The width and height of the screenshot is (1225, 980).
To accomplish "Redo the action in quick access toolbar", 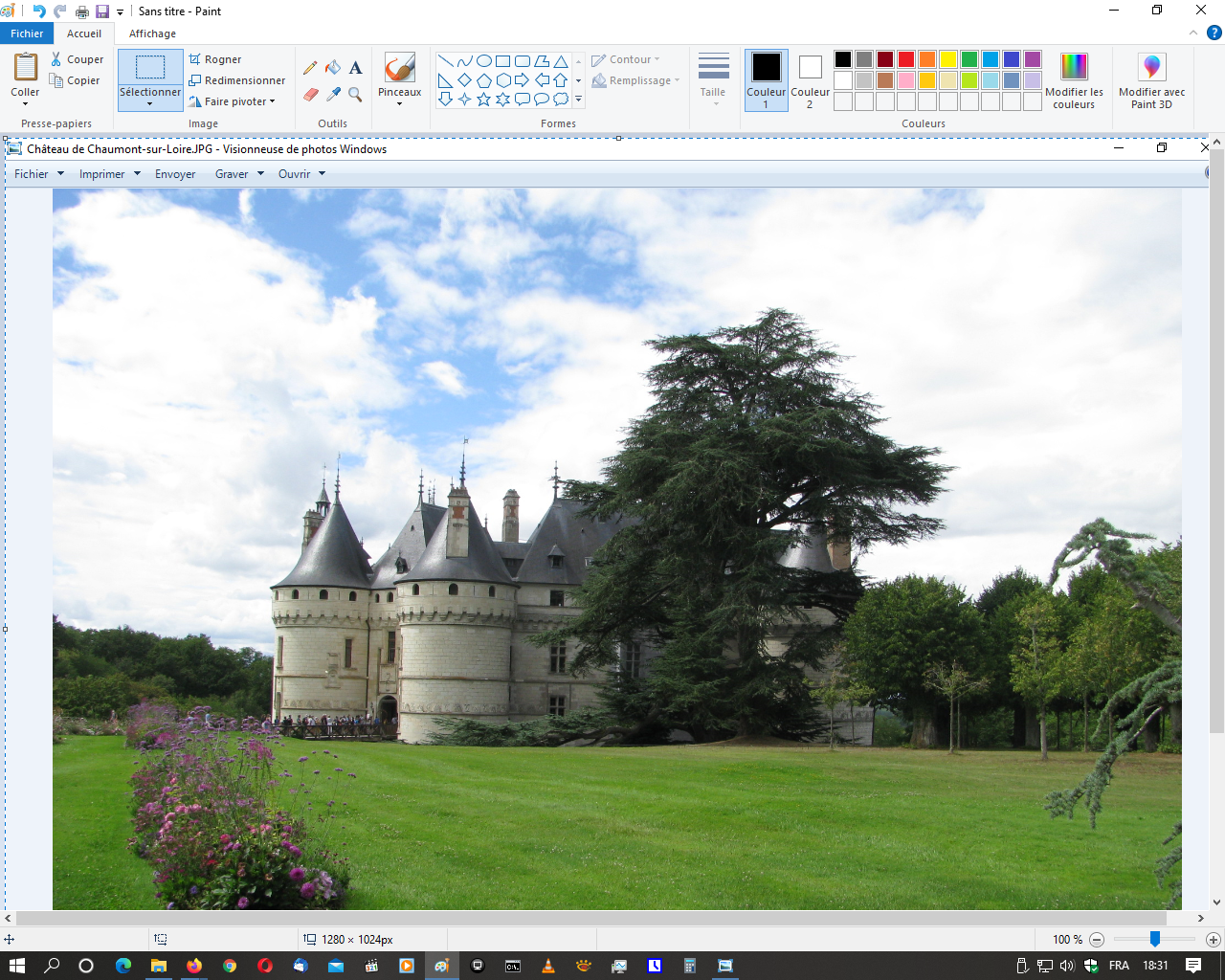I will (x=60, y=11).
